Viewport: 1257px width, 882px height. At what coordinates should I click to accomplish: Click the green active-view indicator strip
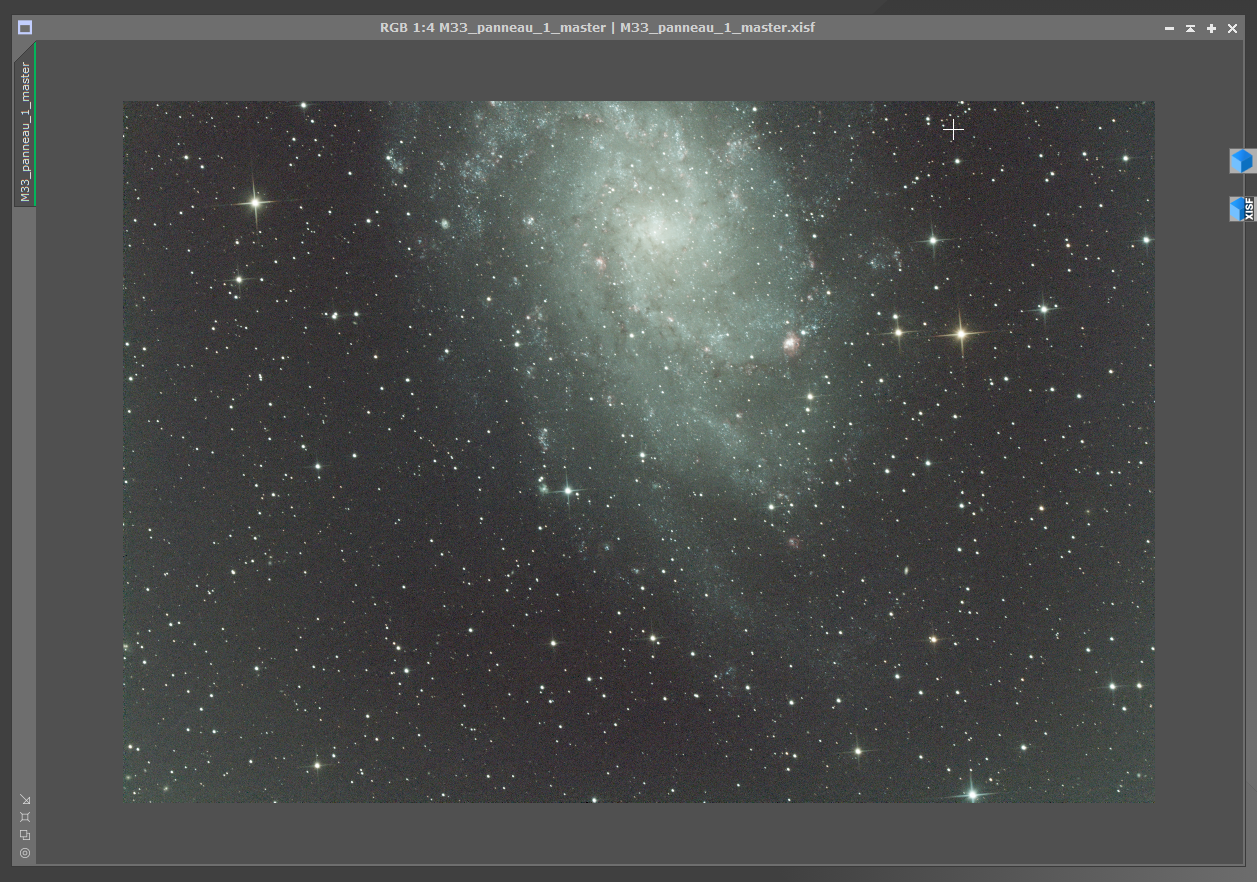[x=36, y=120]
